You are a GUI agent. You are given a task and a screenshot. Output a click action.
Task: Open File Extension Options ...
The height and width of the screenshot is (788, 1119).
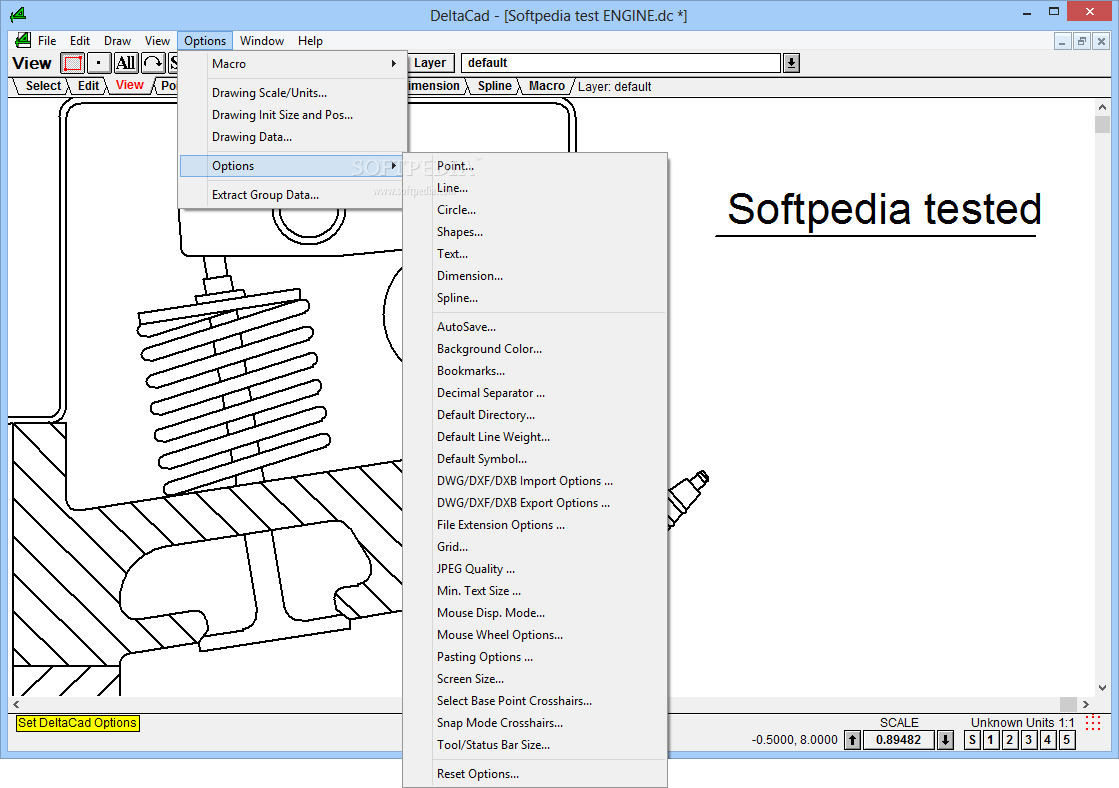coord(535,525)
